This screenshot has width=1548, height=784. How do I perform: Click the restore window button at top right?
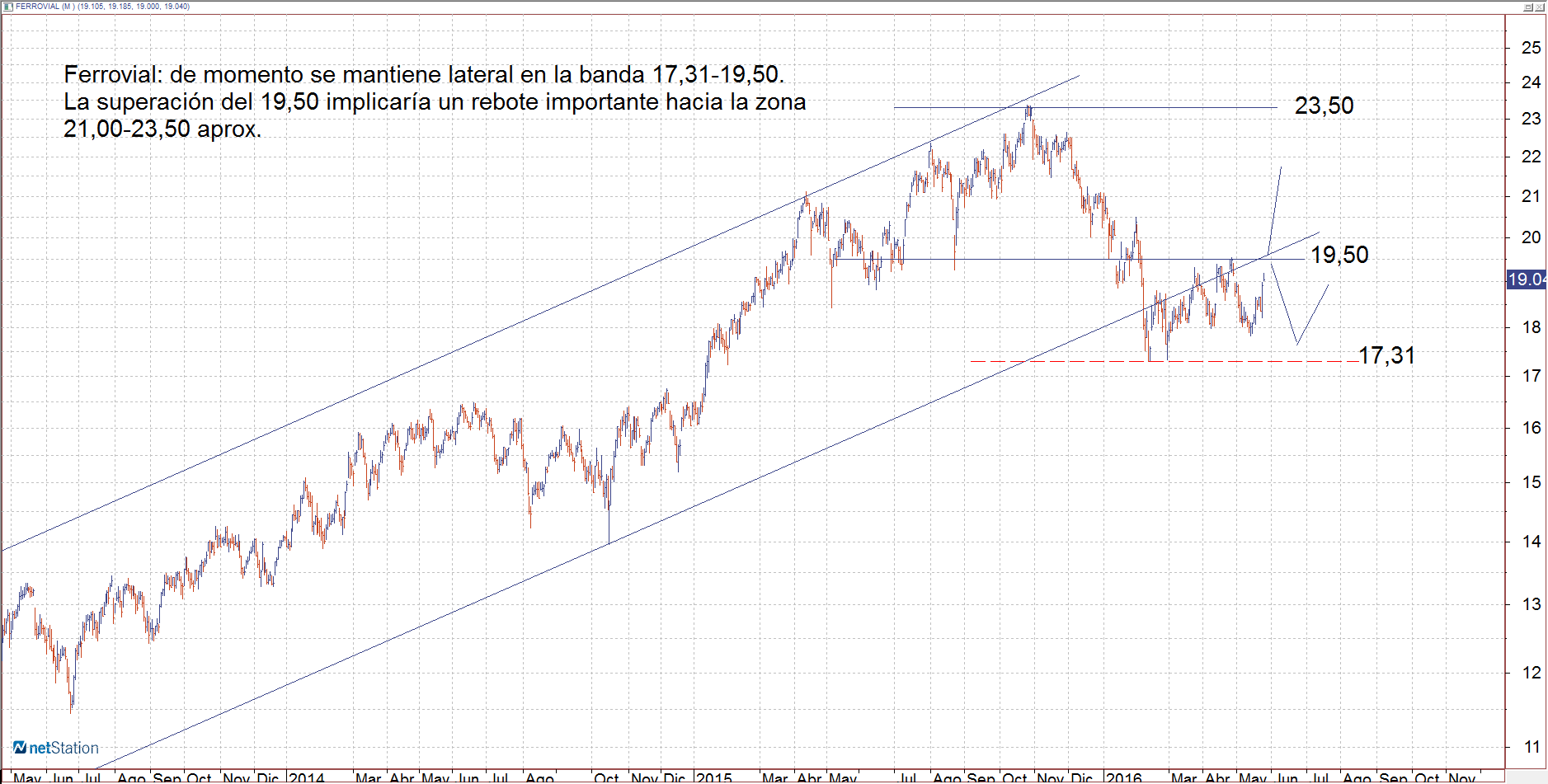(1528, 7)
